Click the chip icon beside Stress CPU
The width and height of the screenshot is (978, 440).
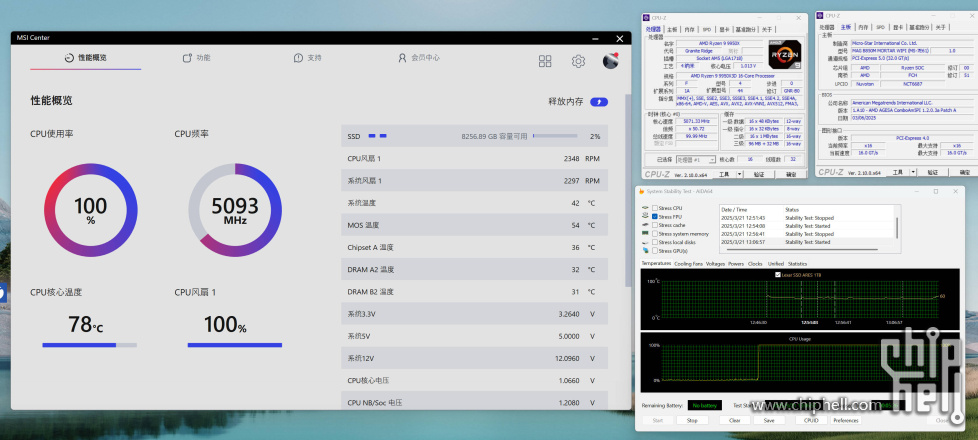[645, 208]
